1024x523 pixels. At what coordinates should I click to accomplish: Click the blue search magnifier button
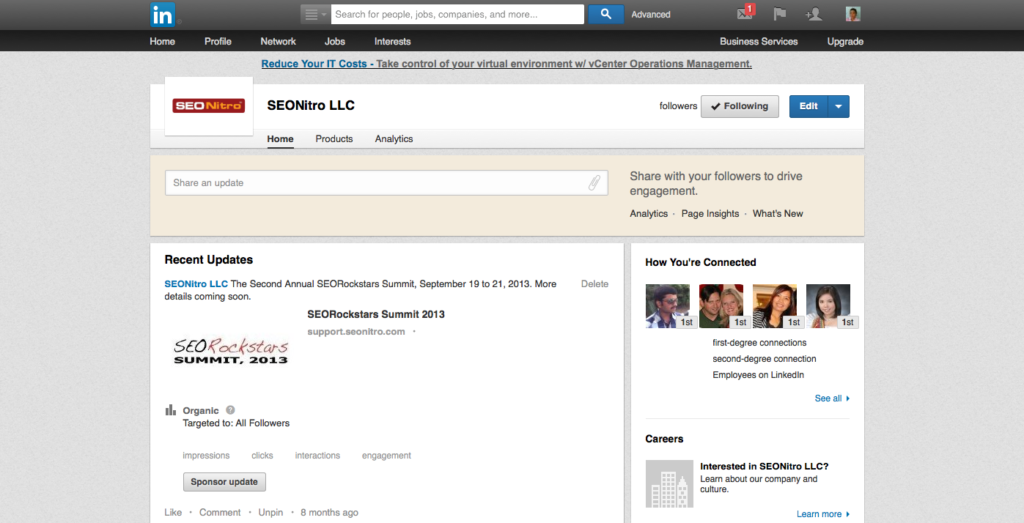tap(606, 14)
